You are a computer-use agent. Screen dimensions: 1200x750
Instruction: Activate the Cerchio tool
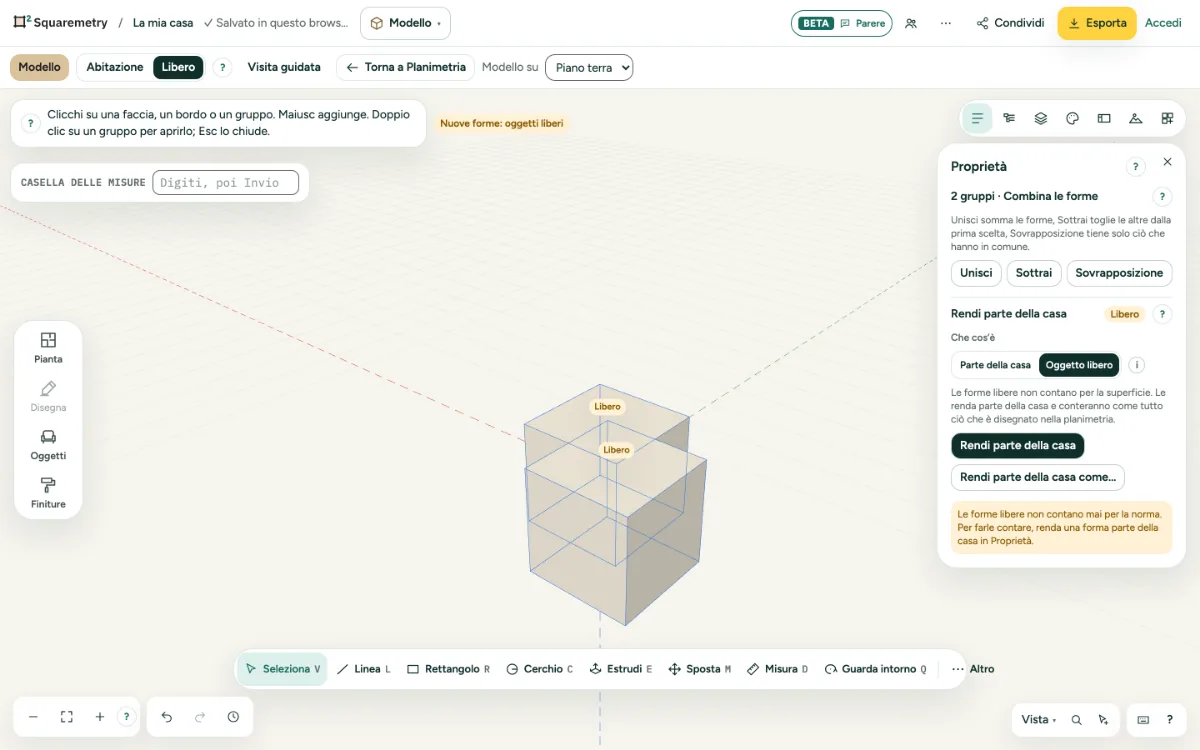[x=539, y=669]
